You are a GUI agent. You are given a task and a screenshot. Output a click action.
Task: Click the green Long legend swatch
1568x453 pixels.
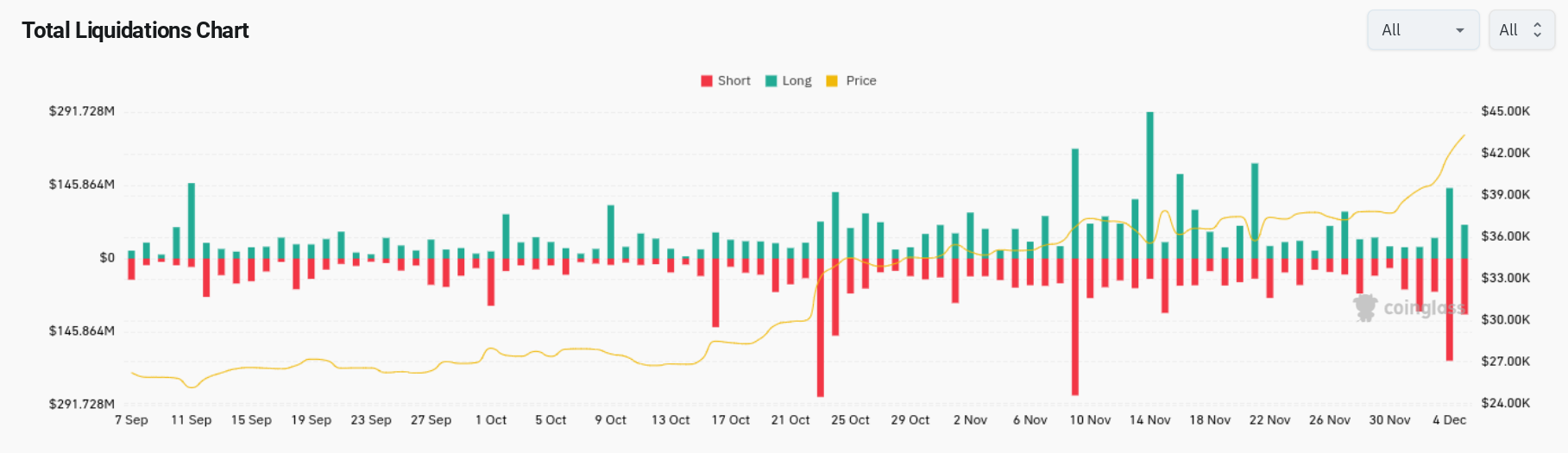point(771,81)
